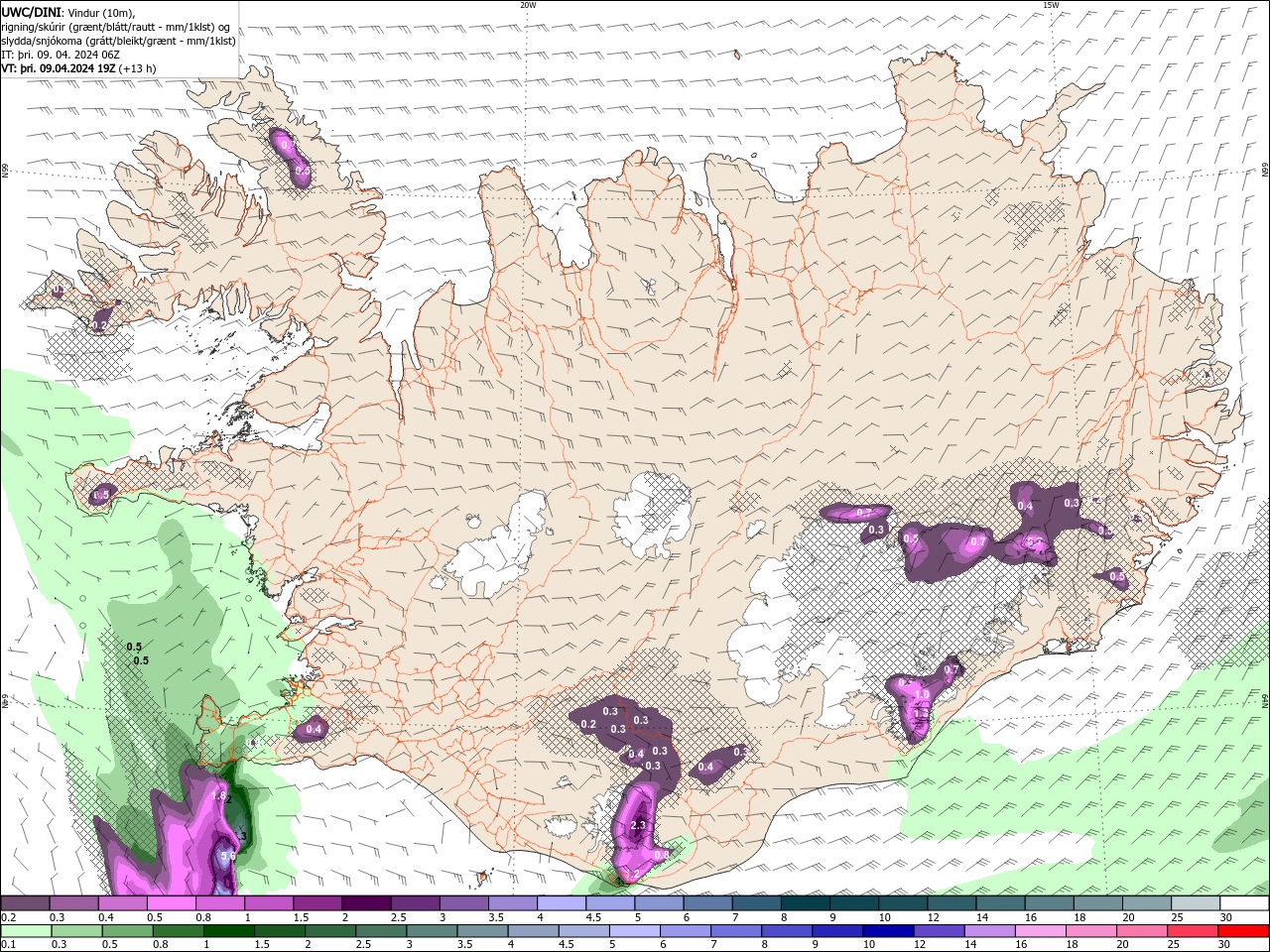Click the '0.1' label on the rain scale
The image size is (1270, 952).
point(8,945)
